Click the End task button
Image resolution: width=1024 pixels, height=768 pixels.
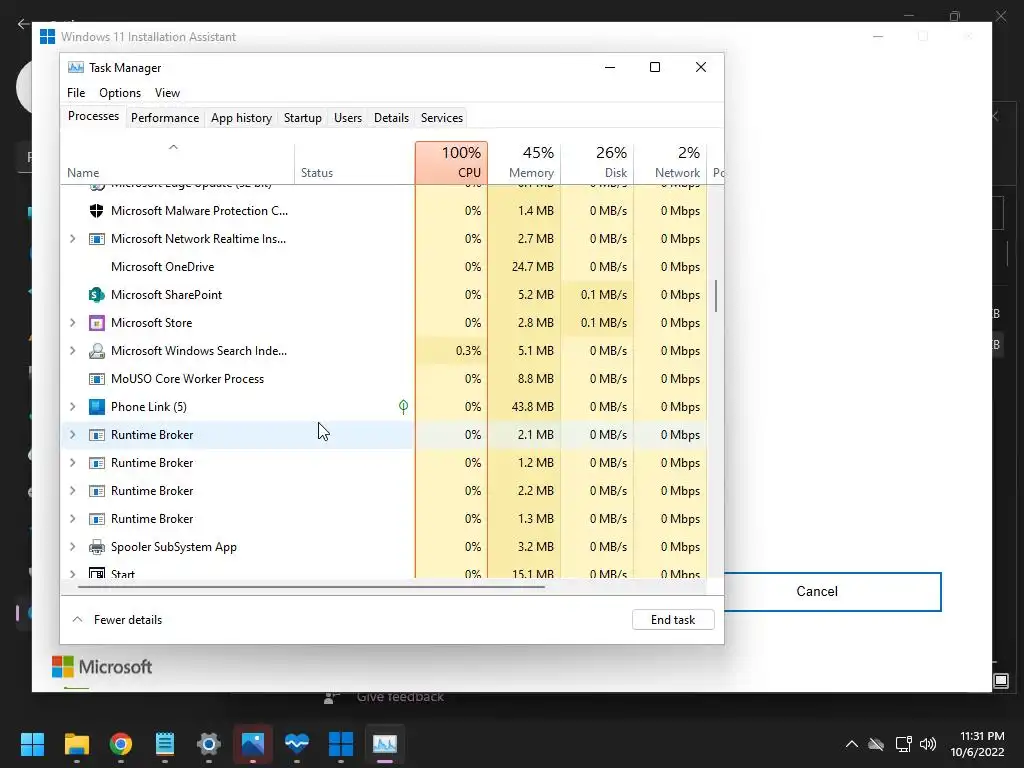673,620
